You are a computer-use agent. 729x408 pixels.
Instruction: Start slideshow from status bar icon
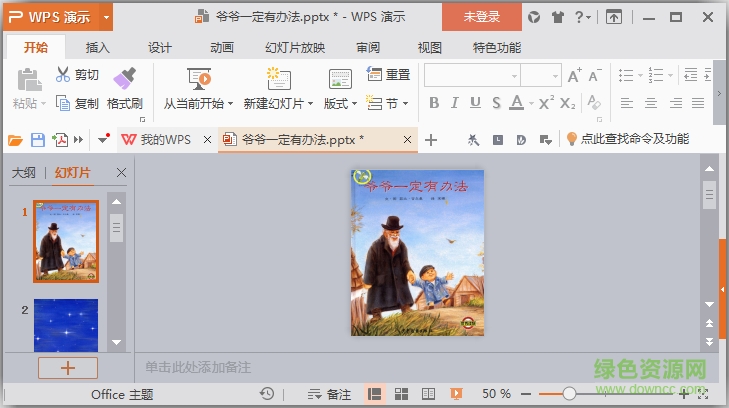point(456,395)
